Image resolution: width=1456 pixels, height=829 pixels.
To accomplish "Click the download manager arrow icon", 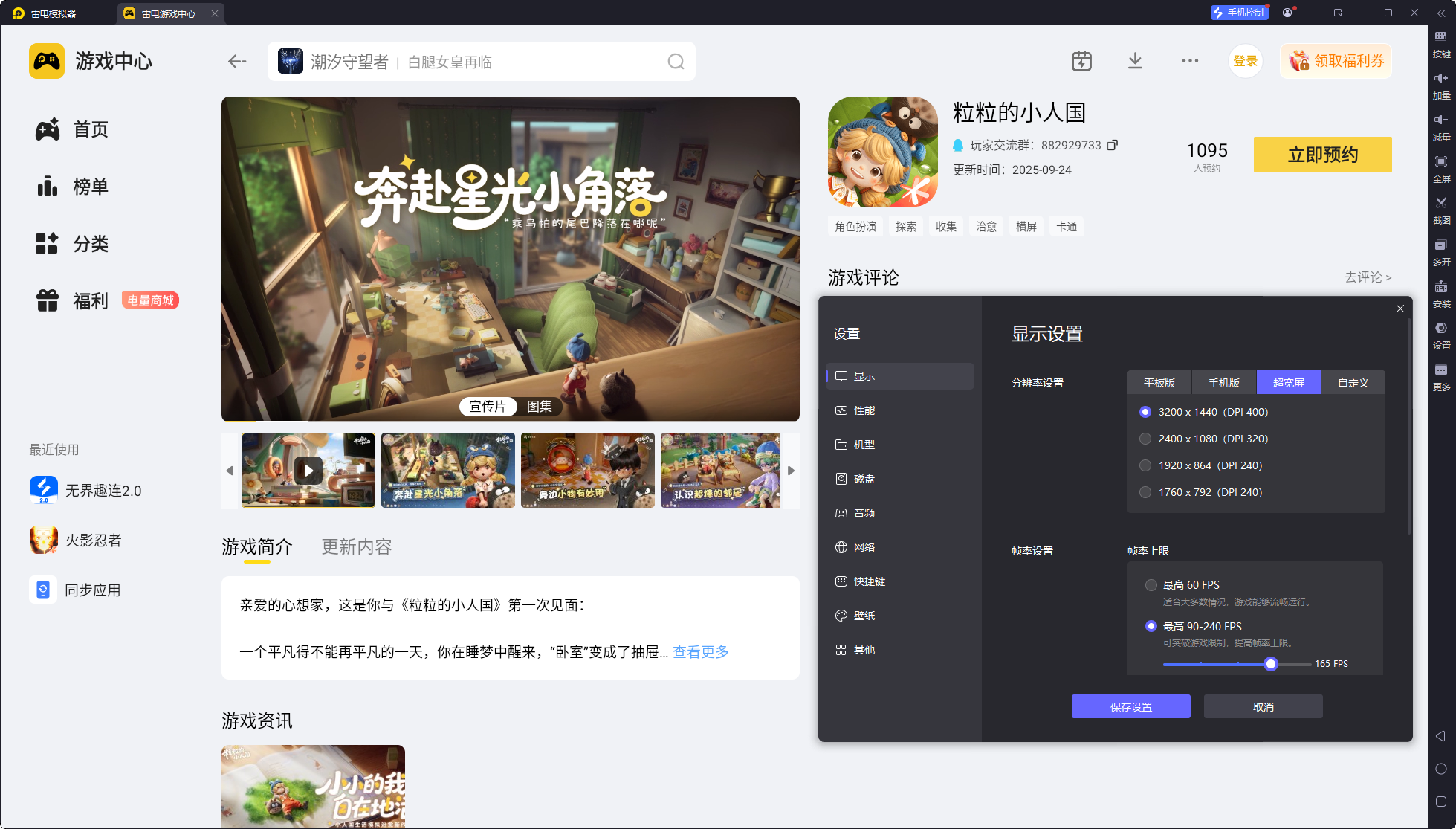I will coord(1135,61).
